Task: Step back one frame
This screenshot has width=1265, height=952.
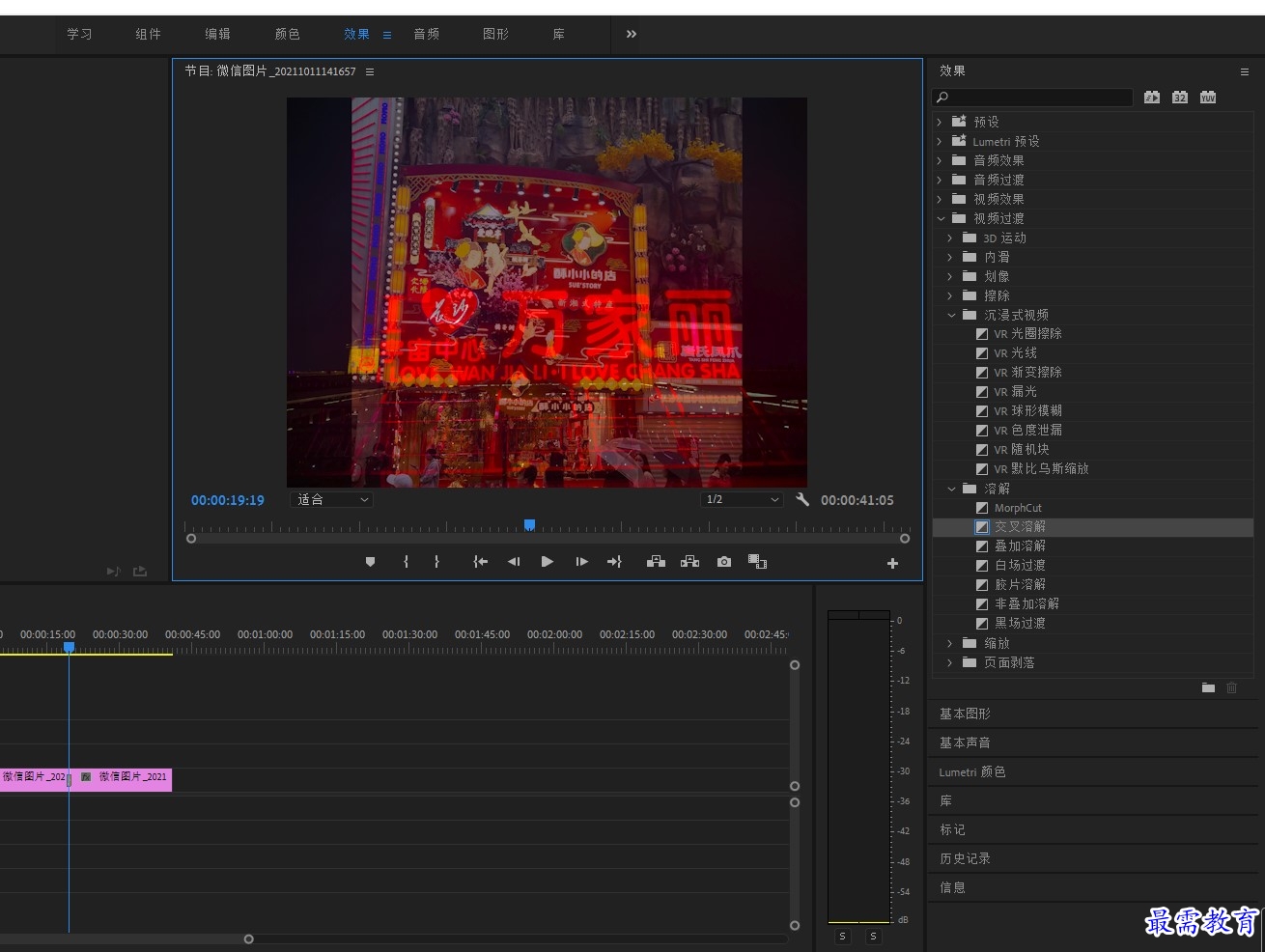Action: tap(514, 562)
